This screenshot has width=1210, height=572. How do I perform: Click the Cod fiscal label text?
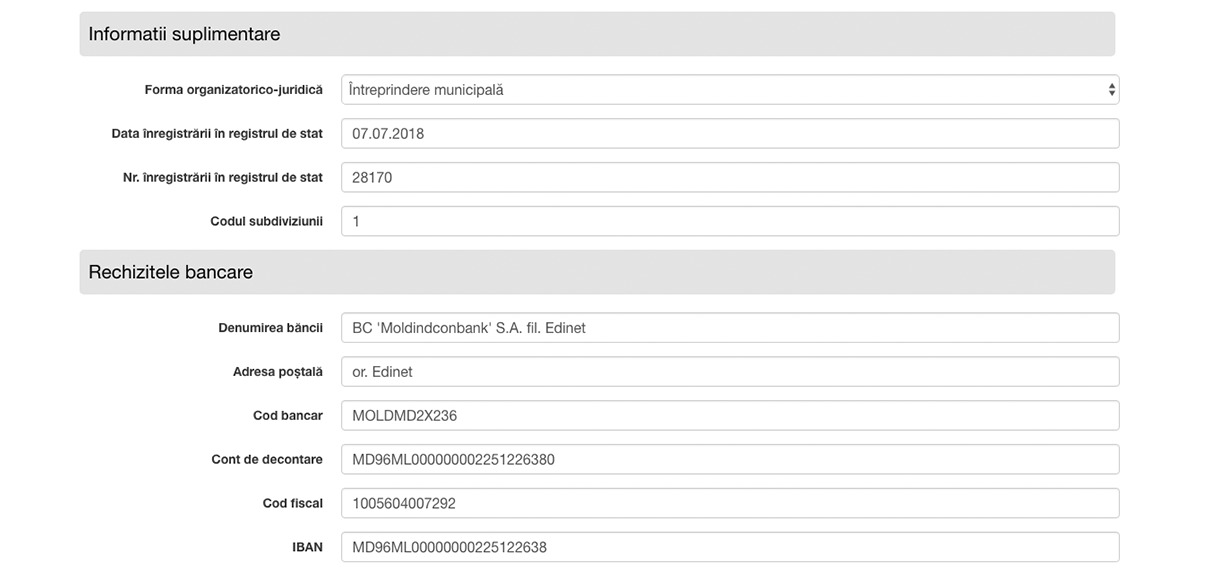click(x=293, y=504)
